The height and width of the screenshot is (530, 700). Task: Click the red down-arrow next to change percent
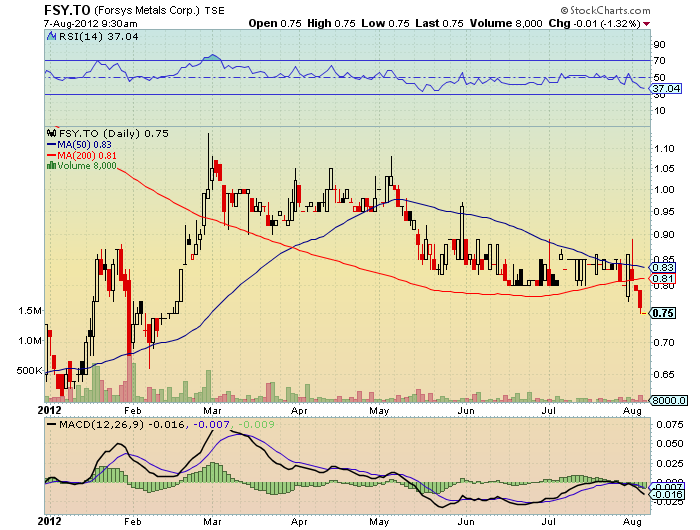coord(647,24)
